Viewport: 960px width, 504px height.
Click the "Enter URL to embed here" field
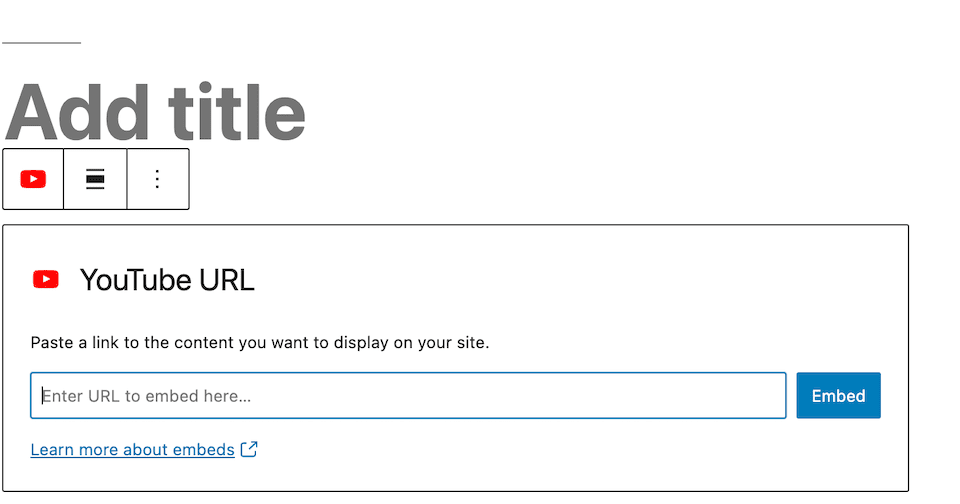408,396
